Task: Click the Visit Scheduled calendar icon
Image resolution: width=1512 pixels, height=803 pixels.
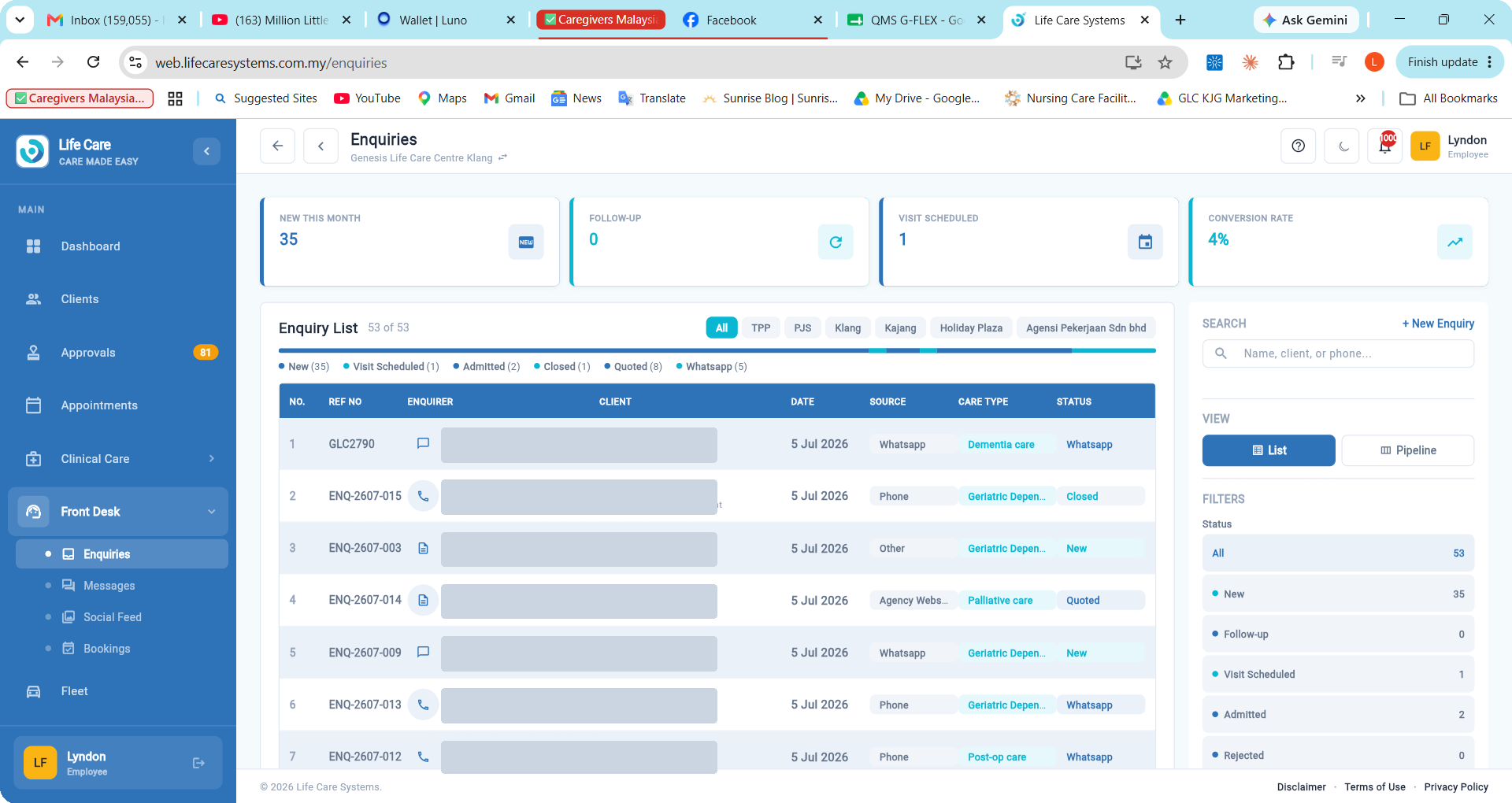Action: [1145, 242]
